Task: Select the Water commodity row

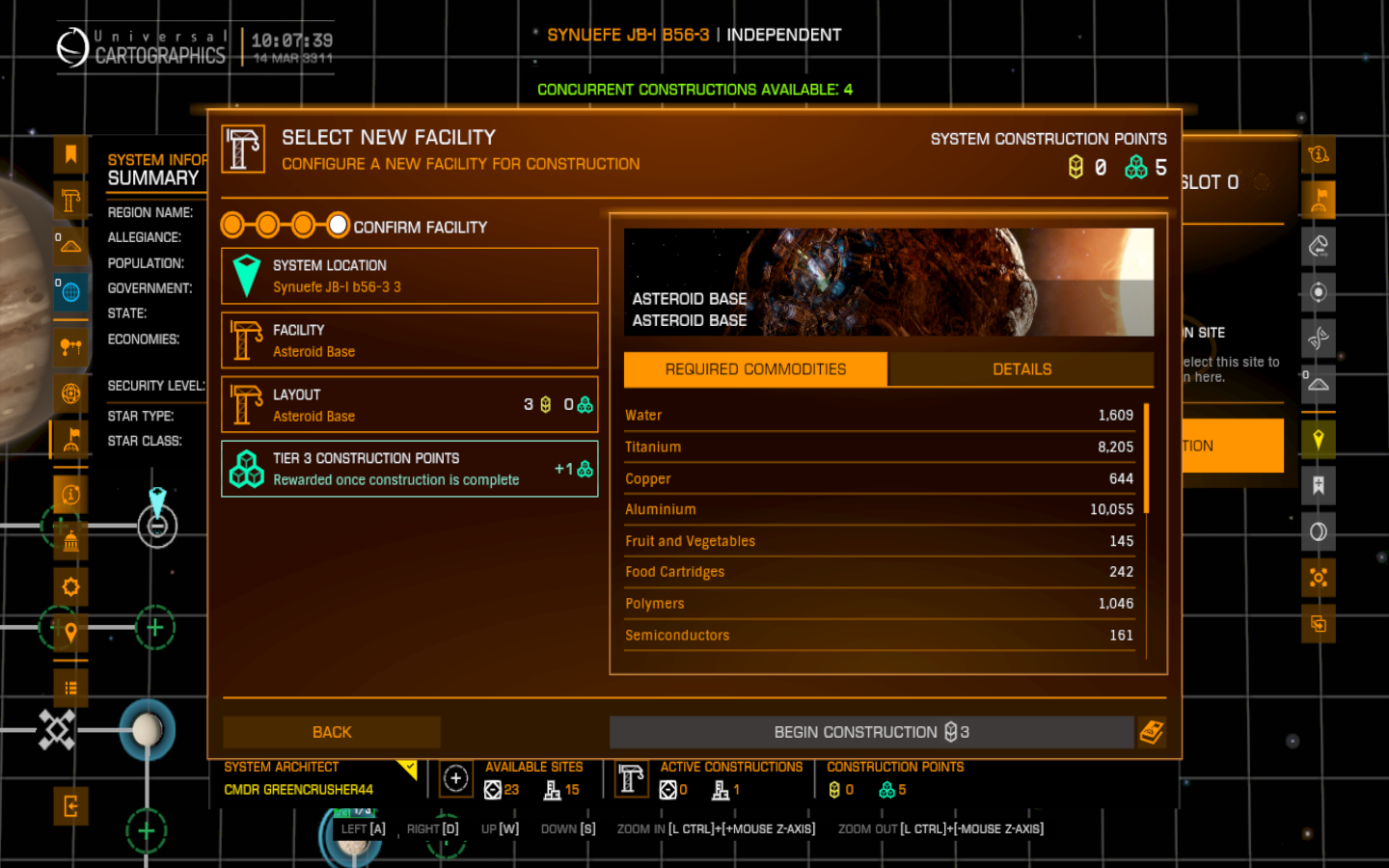Action: (879, 416)
